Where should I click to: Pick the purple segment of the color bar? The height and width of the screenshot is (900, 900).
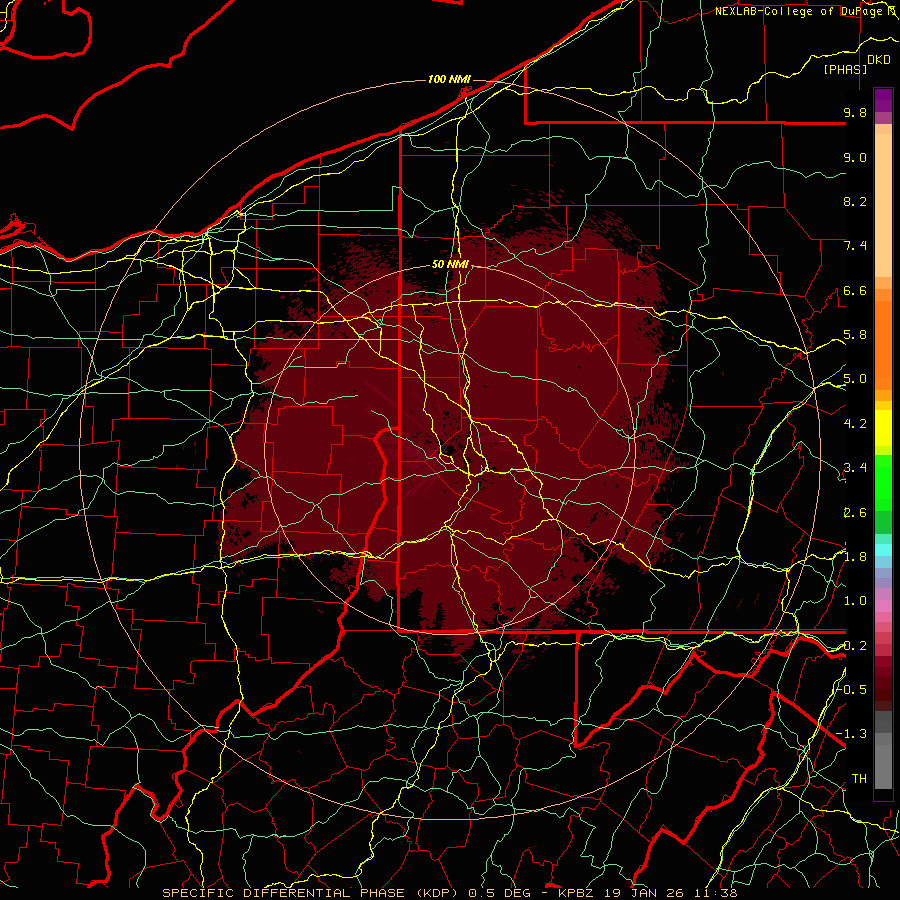pos(883,100)
